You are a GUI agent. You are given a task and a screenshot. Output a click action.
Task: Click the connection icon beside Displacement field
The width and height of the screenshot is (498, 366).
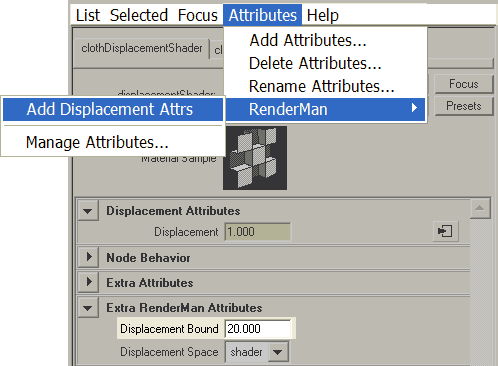click(445, 231)
